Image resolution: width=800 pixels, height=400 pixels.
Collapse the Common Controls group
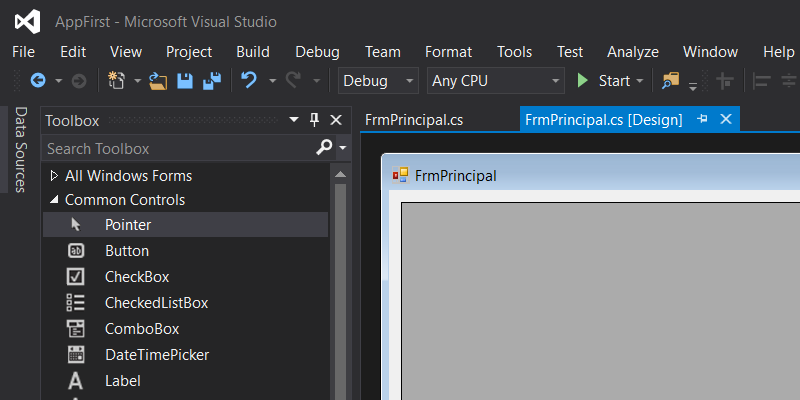click(54, 200)
